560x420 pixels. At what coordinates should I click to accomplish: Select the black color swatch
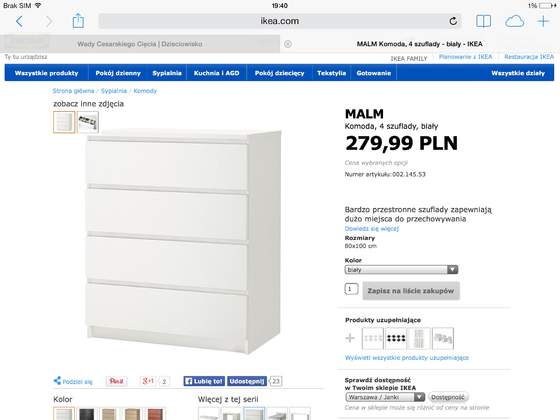click(86, 414)
